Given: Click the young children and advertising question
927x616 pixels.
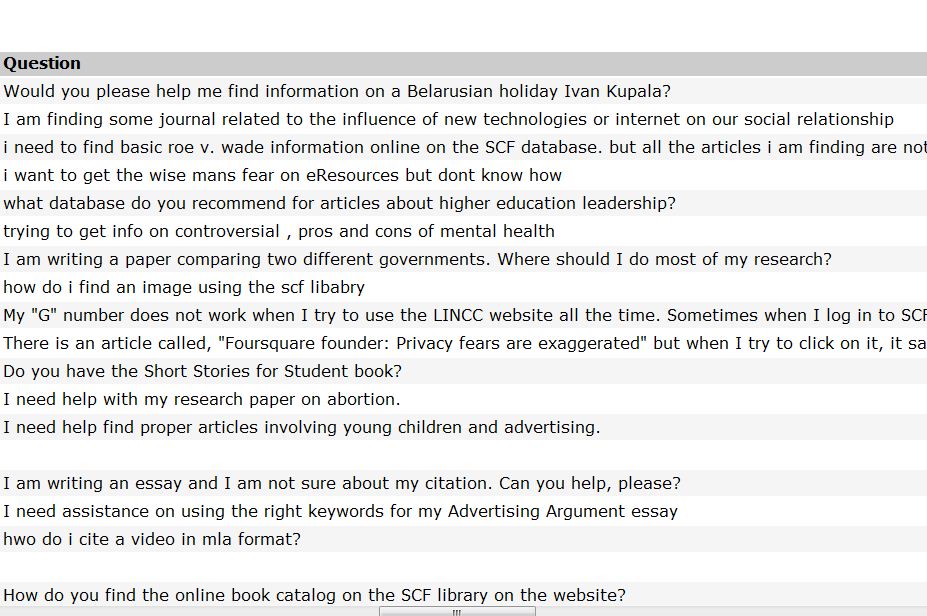Looking at the screenshot, I should (301, 428).
